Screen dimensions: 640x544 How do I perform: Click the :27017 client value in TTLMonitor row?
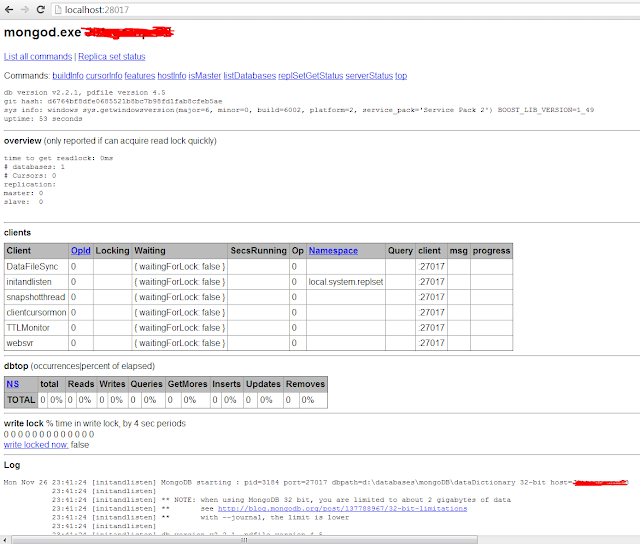click(431, 328)
